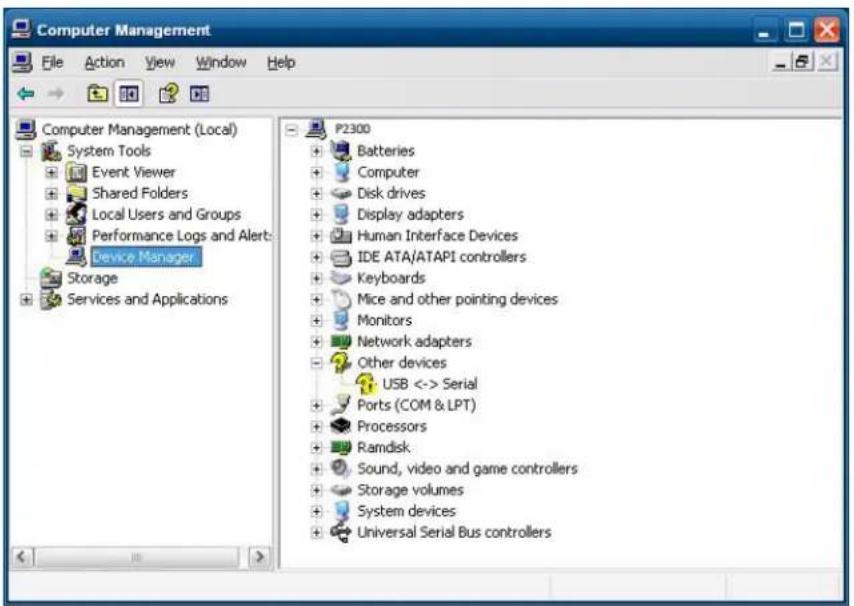Expand the System devices category
The width and height of the screenshot is (854, 606).
click(x=316, y=511)
